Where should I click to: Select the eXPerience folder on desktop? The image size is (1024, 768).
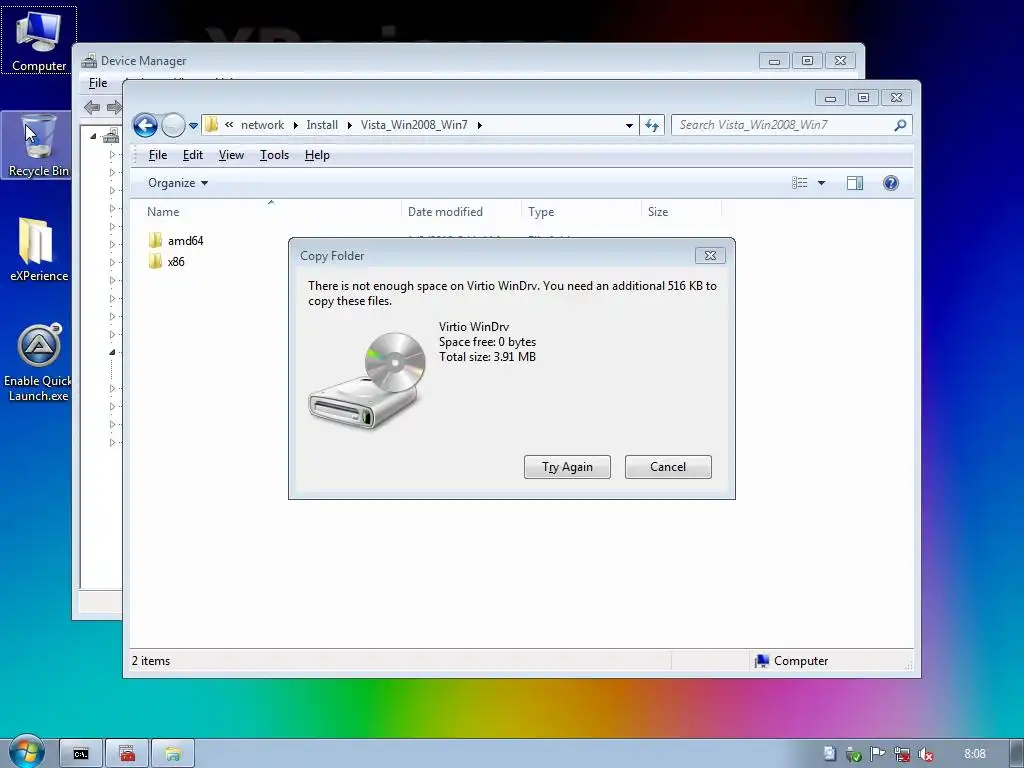[x=38, y=249]
